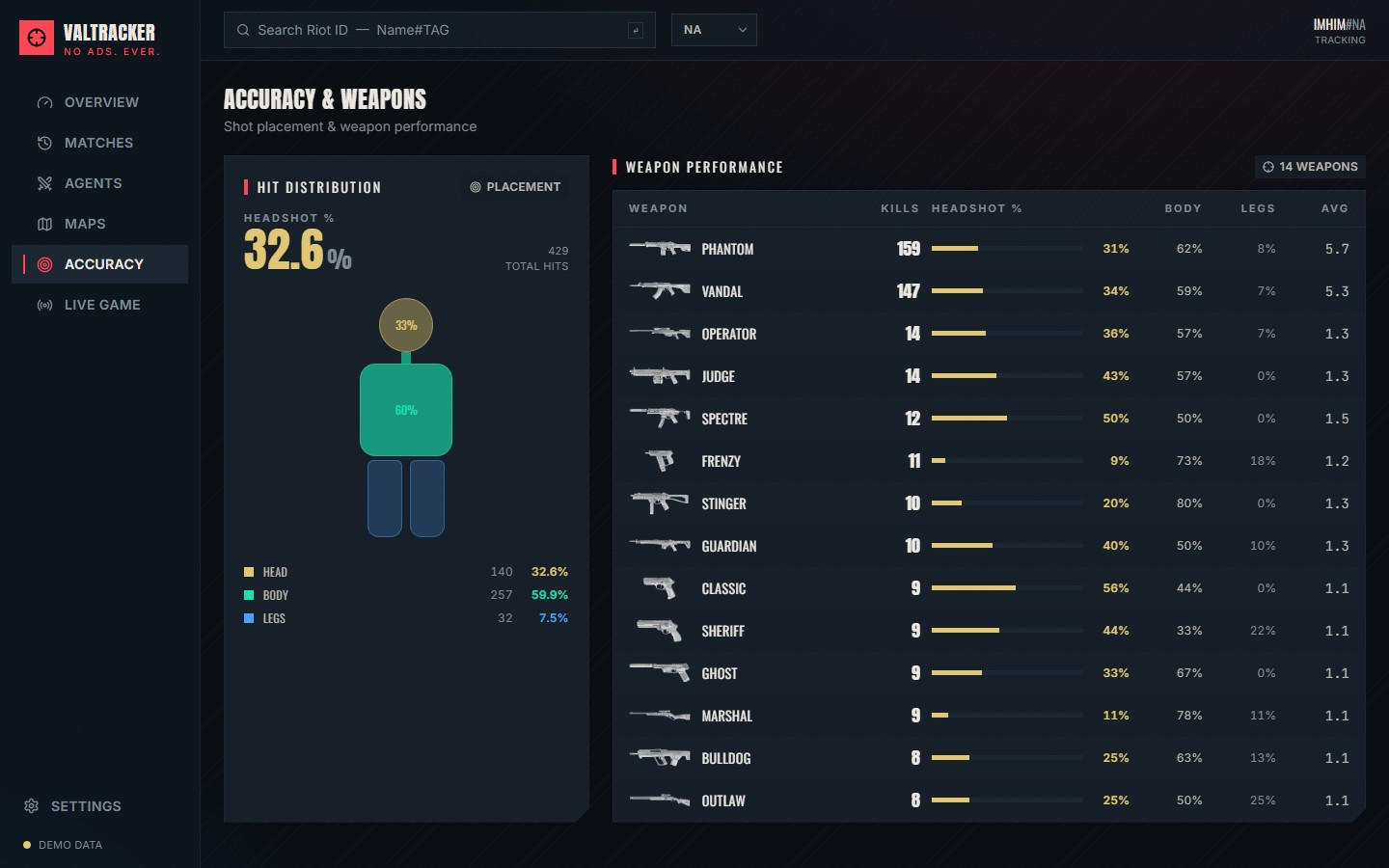Click the Demo Data indicator

click(63, 845)
